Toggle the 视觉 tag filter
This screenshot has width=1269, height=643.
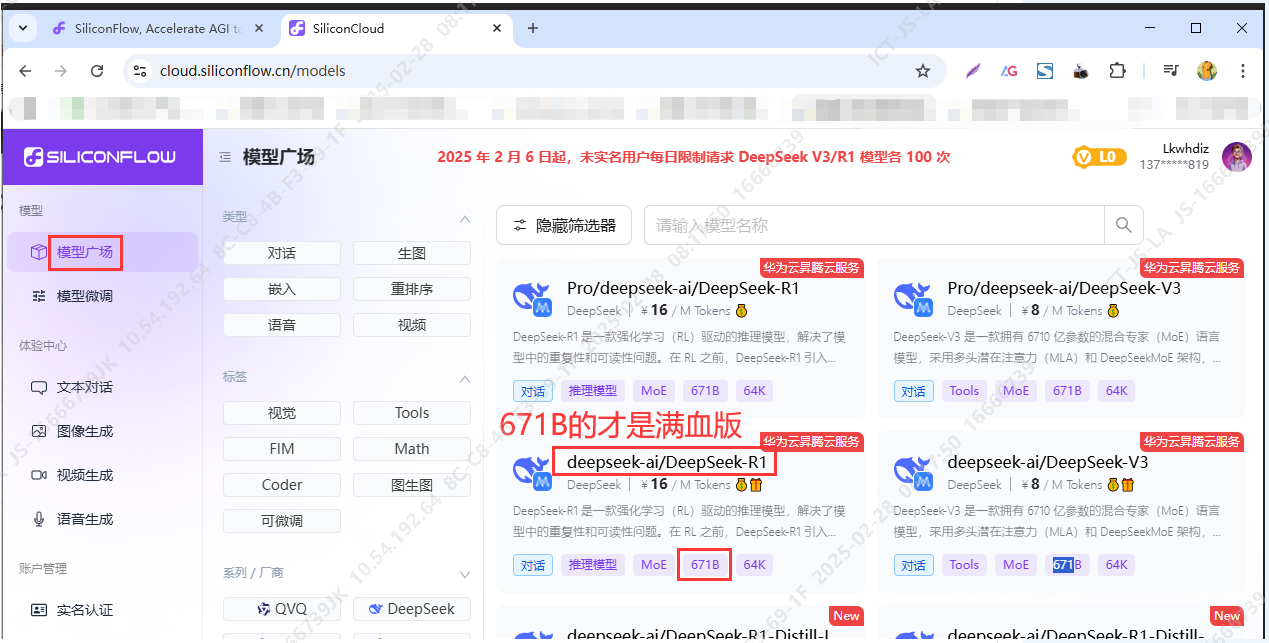click(282, 413)
